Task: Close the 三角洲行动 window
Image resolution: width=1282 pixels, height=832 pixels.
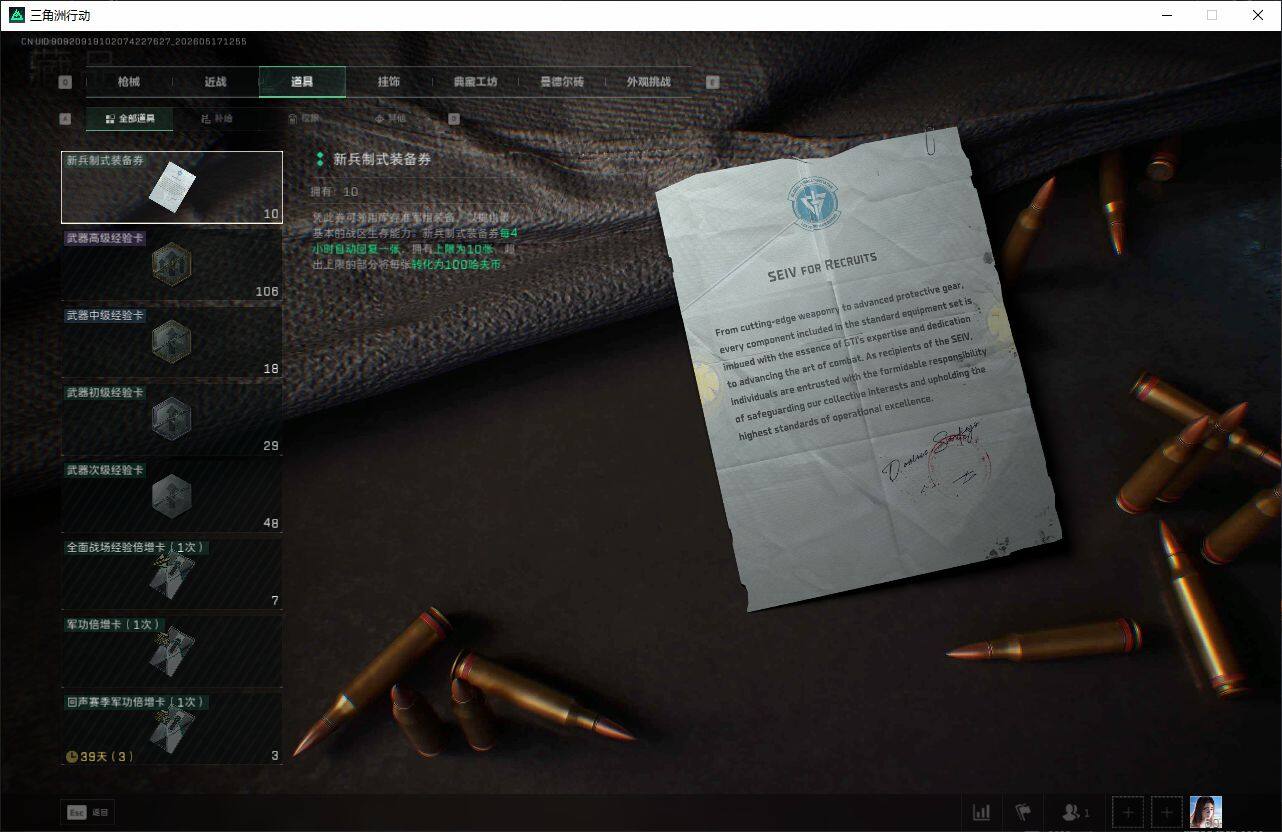Action: click(x=1258, y=15)
